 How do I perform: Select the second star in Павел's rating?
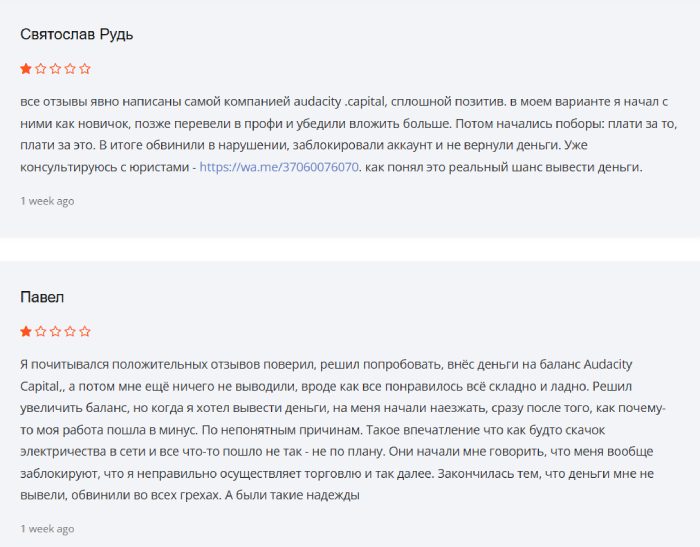coord(40,331)
